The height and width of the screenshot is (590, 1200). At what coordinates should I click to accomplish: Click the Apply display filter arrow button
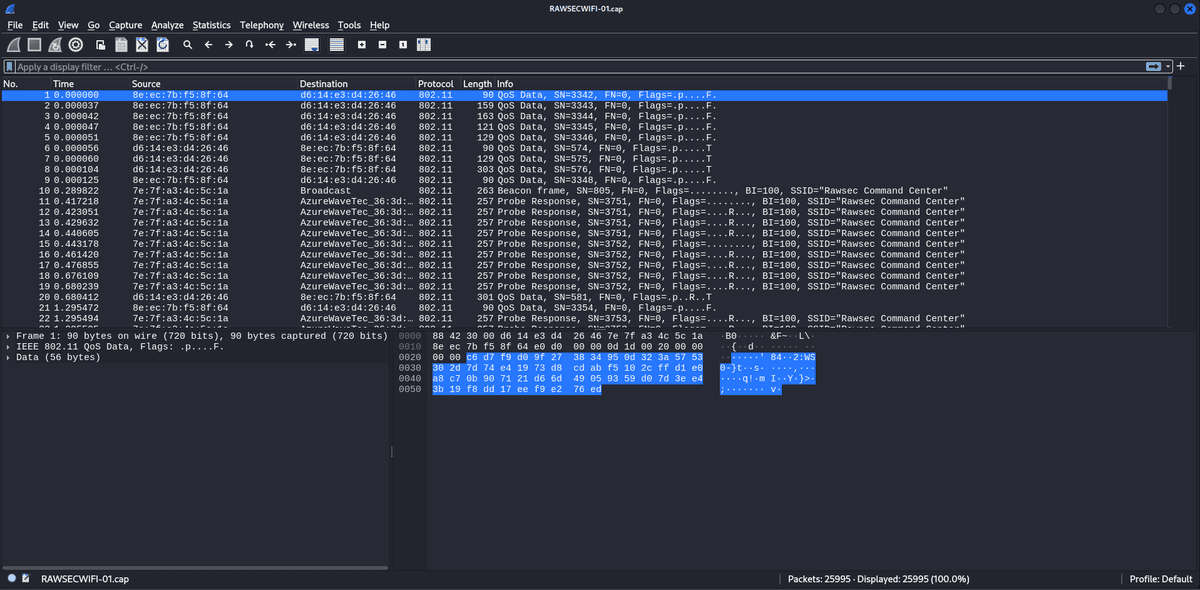[x=1153, y=66]
